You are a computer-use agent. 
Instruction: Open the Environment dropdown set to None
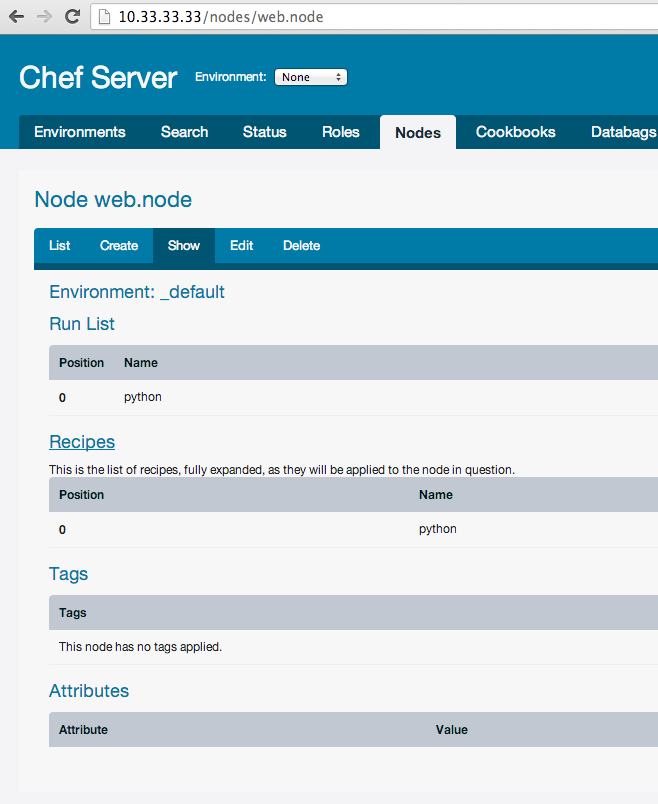coord(311,77)
